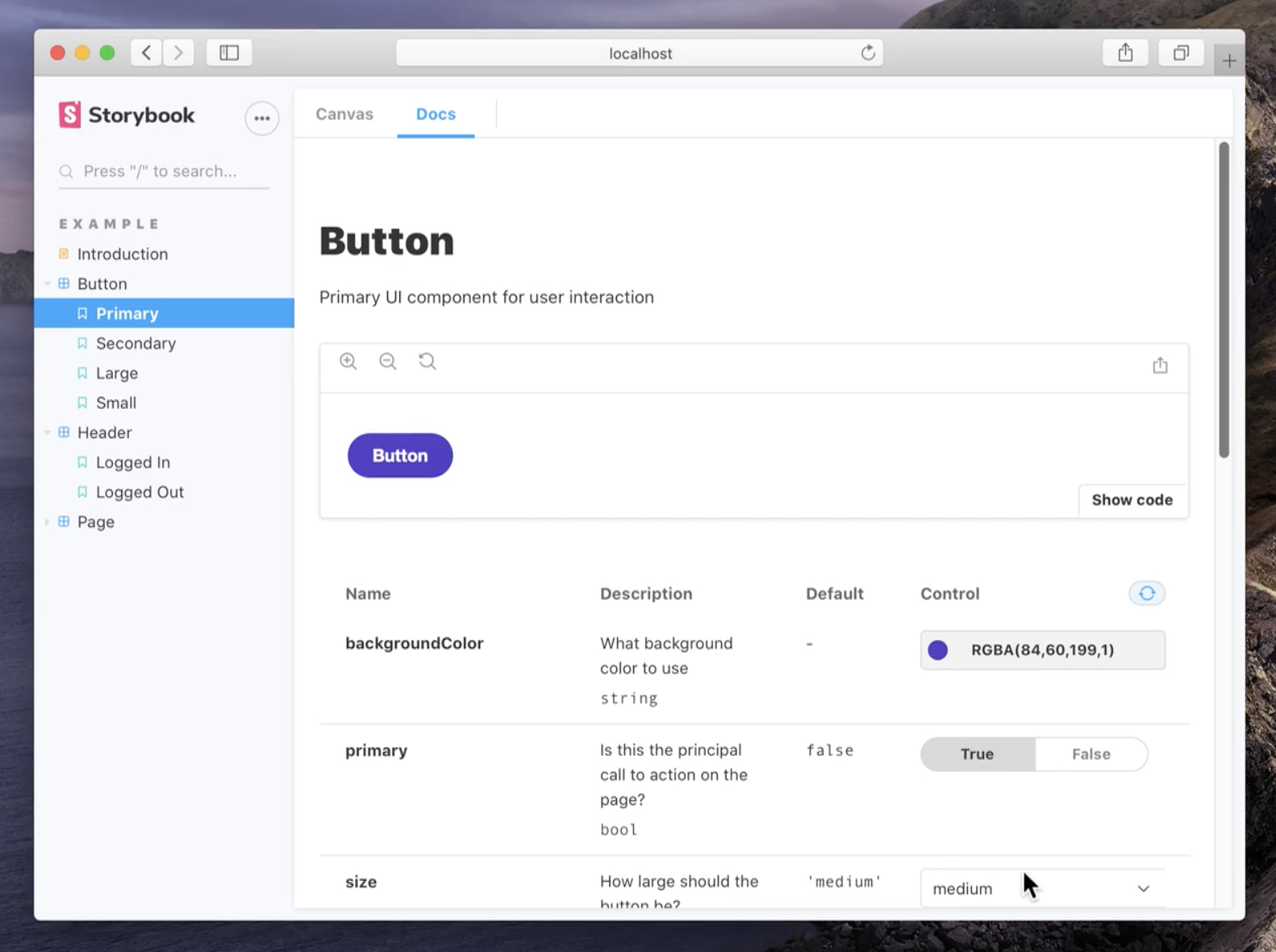
Task: Click the backgroundColor property name
Action: (415, 644)
